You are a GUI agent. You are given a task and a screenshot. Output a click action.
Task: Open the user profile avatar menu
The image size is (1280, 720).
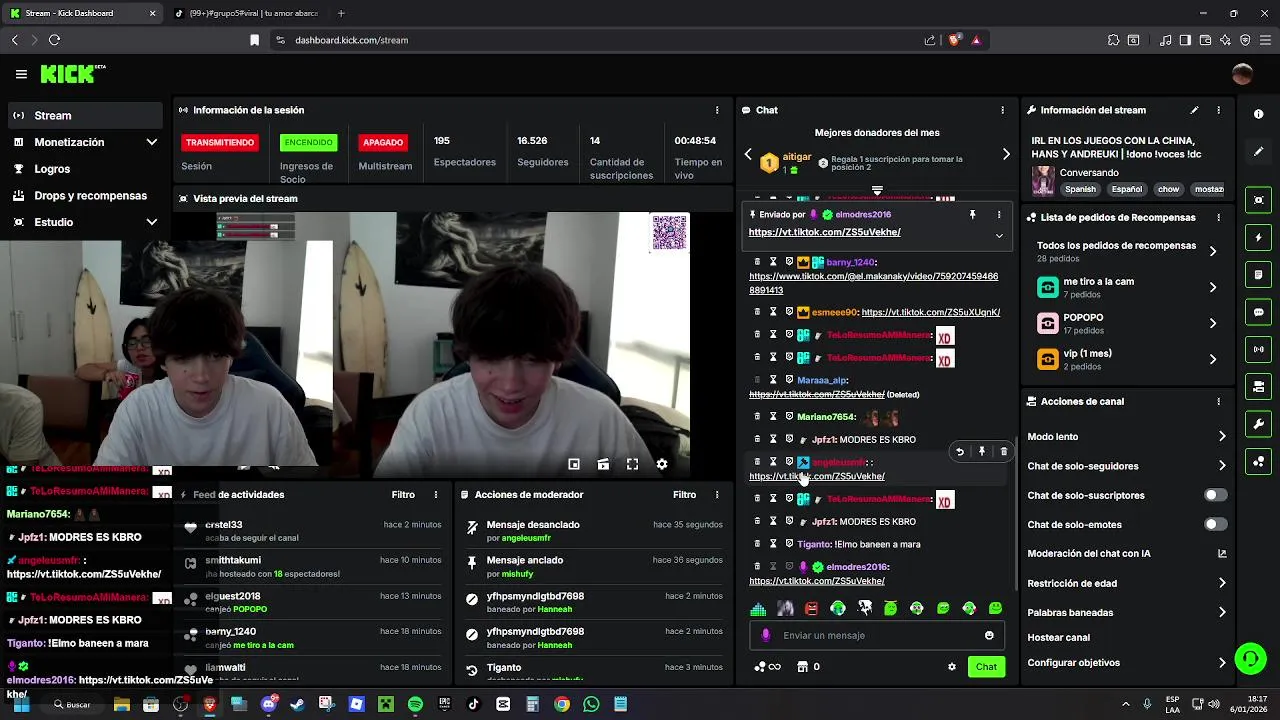coord(1242,74)
